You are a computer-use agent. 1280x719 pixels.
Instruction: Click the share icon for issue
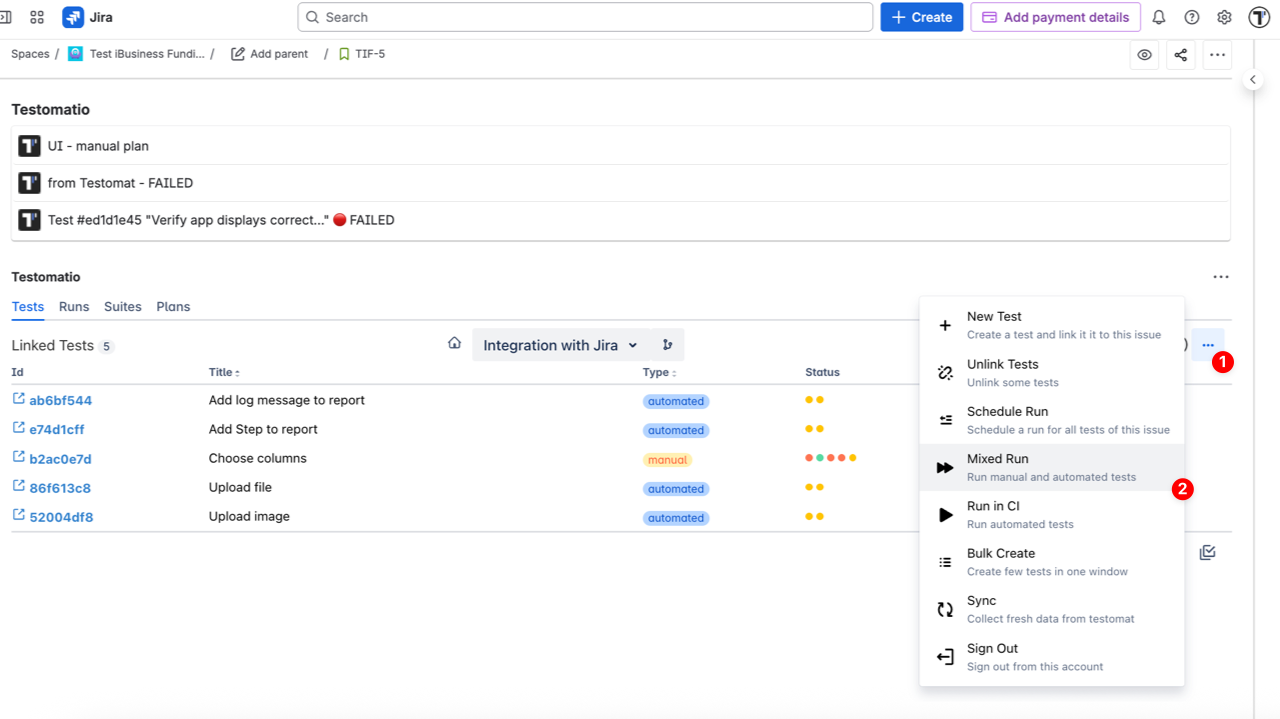1181,55
